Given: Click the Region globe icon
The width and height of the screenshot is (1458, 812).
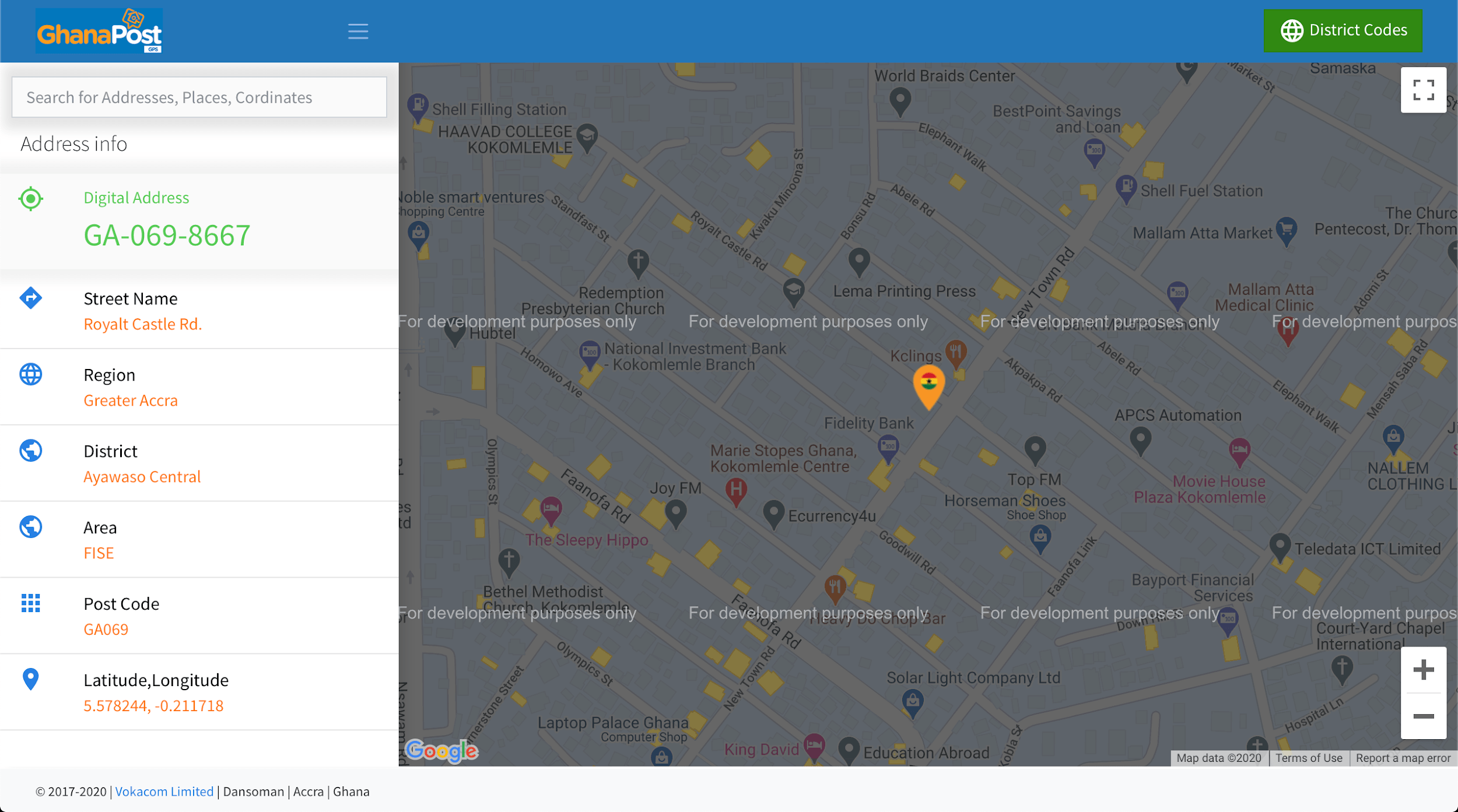Looking at the screenshot, I should 31,374.
